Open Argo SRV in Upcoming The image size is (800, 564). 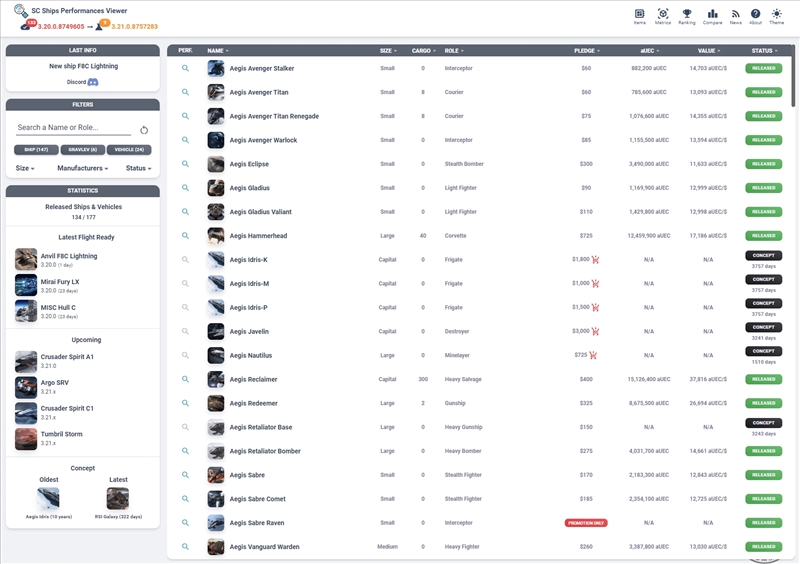(x=42, y=387)
